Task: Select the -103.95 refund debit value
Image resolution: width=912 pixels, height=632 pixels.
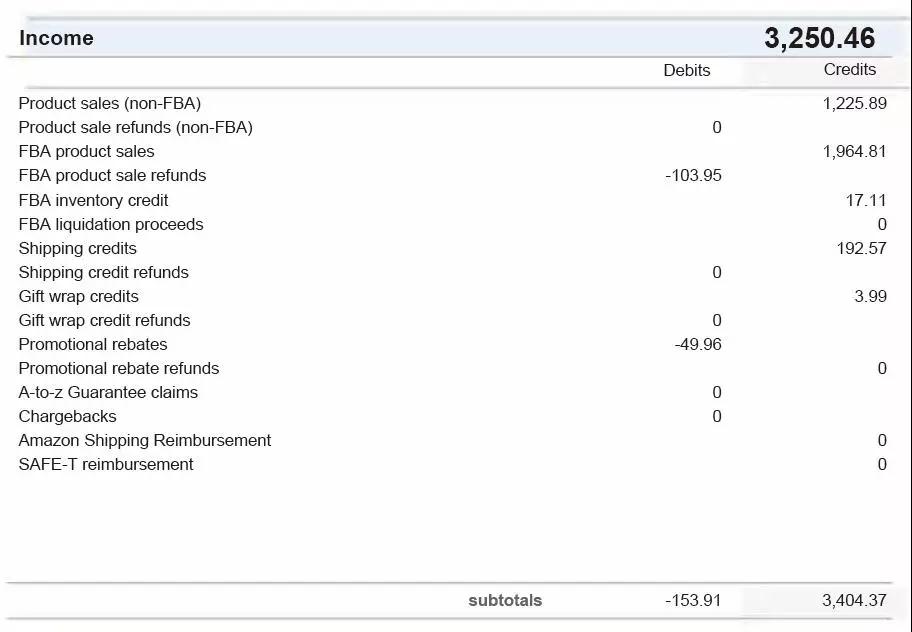Action: 693,175
